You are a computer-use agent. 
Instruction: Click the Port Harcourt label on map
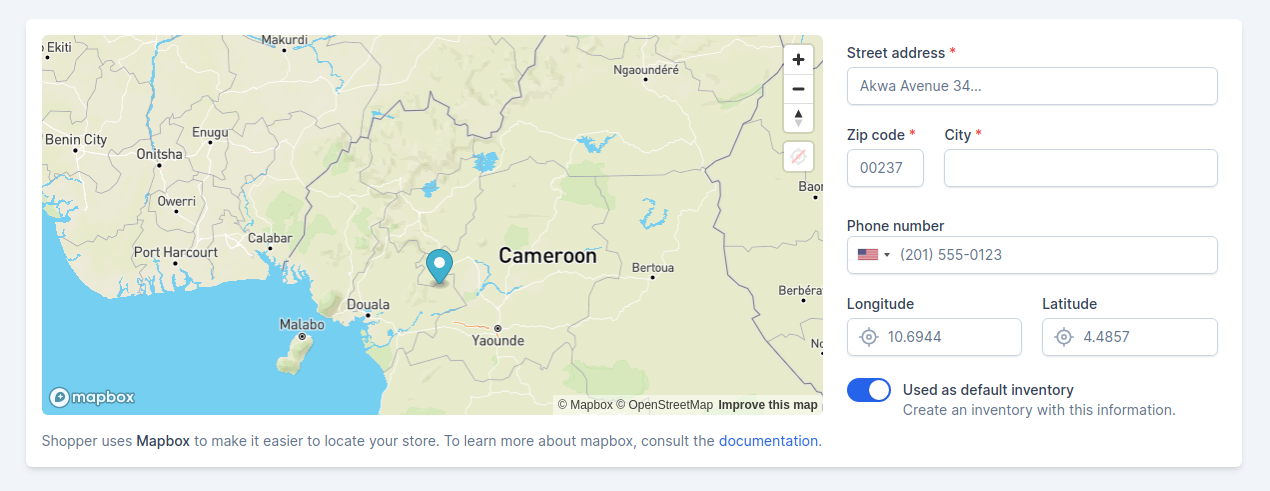pos(176,252)
